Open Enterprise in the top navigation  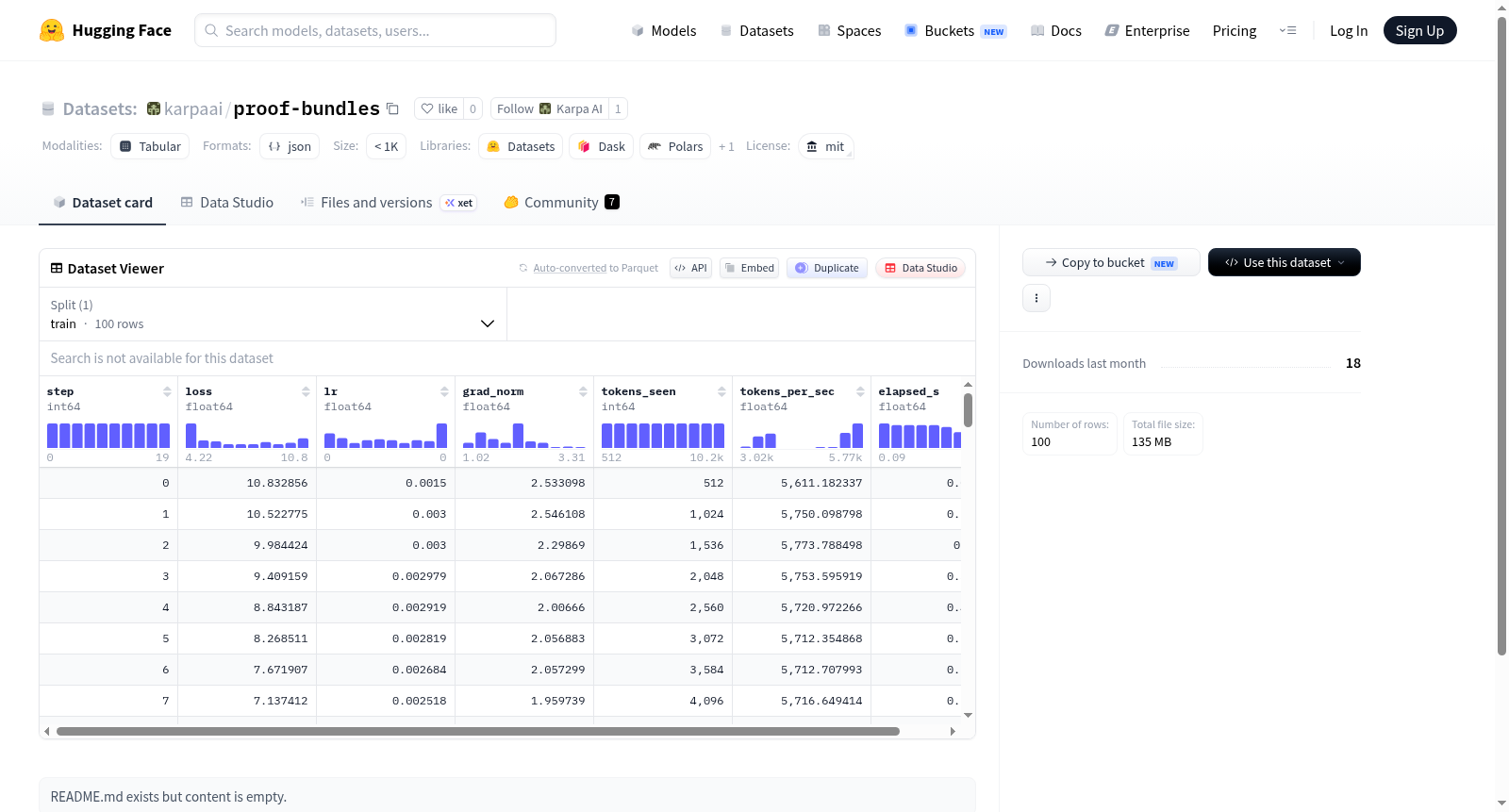pos(1148,30)
